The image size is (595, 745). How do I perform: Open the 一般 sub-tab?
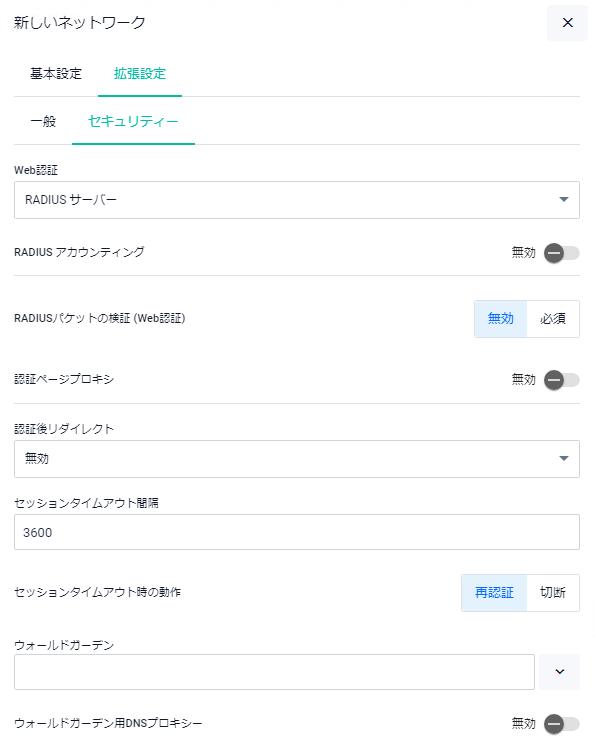coord(43,122)
